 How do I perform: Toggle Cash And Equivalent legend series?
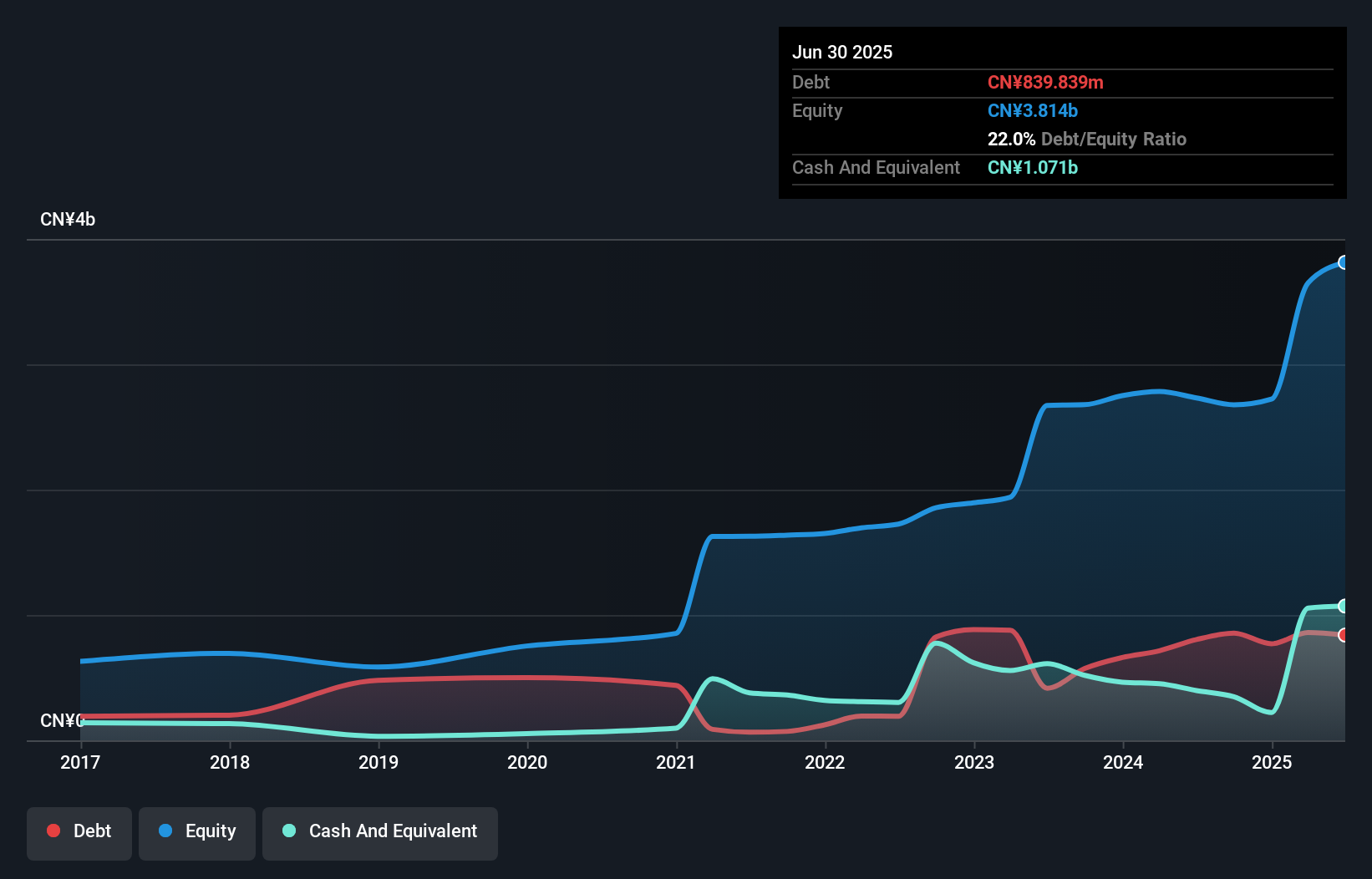tap(380, 833)
